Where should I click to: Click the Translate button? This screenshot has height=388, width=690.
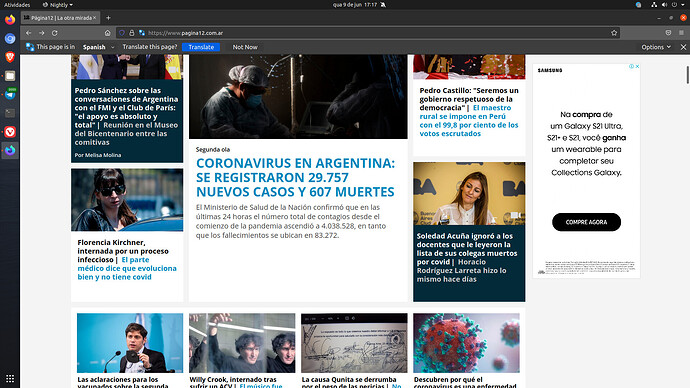click(201, 47)
